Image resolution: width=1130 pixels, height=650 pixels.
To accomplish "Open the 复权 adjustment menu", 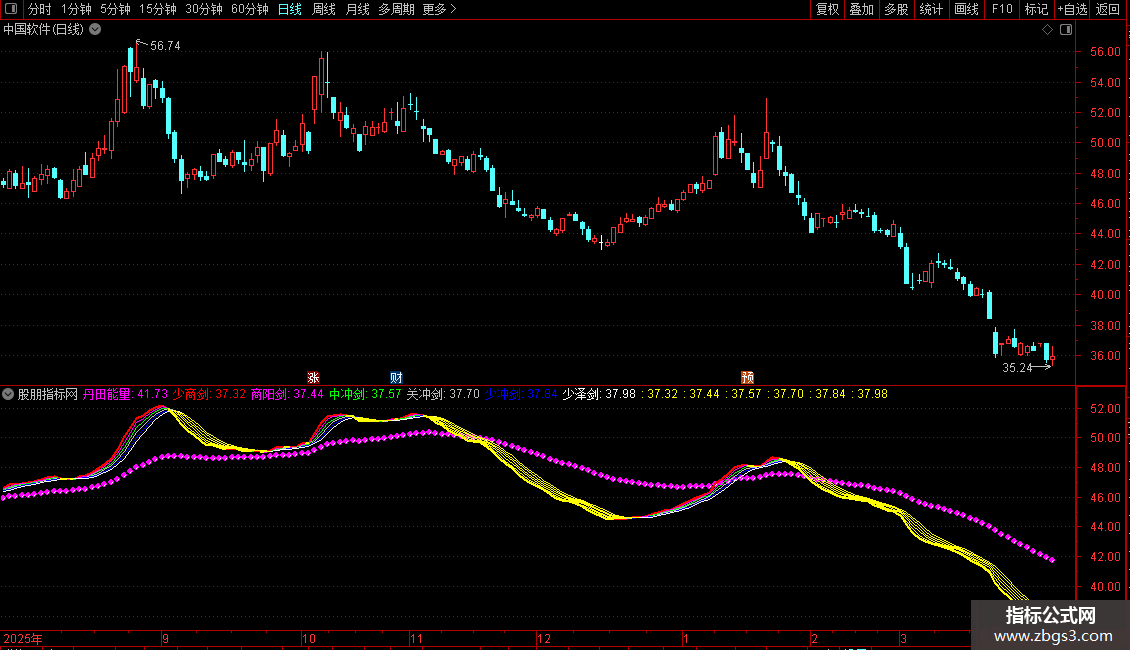I will click(827, 9).
